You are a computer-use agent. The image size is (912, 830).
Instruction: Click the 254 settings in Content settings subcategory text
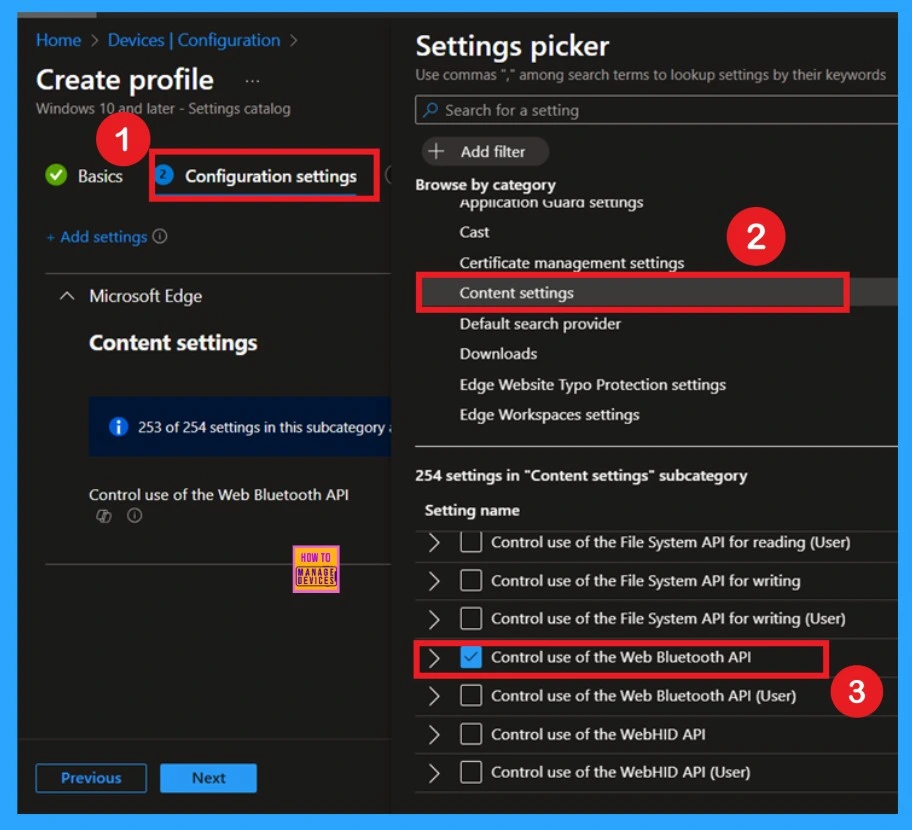580,476
